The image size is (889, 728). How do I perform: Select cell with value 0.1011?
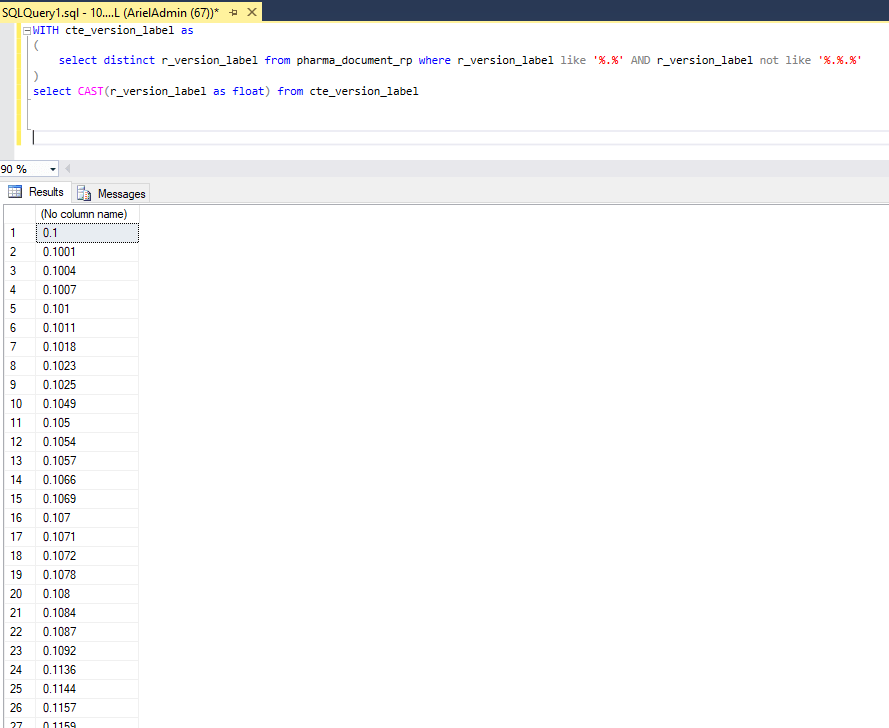pyautogui.click(x=87, y=328)
